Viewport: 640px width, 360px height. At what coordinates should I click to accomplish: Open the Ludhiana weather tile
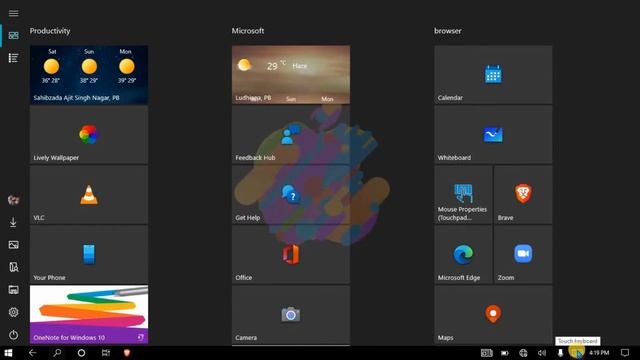pos(291,74)
